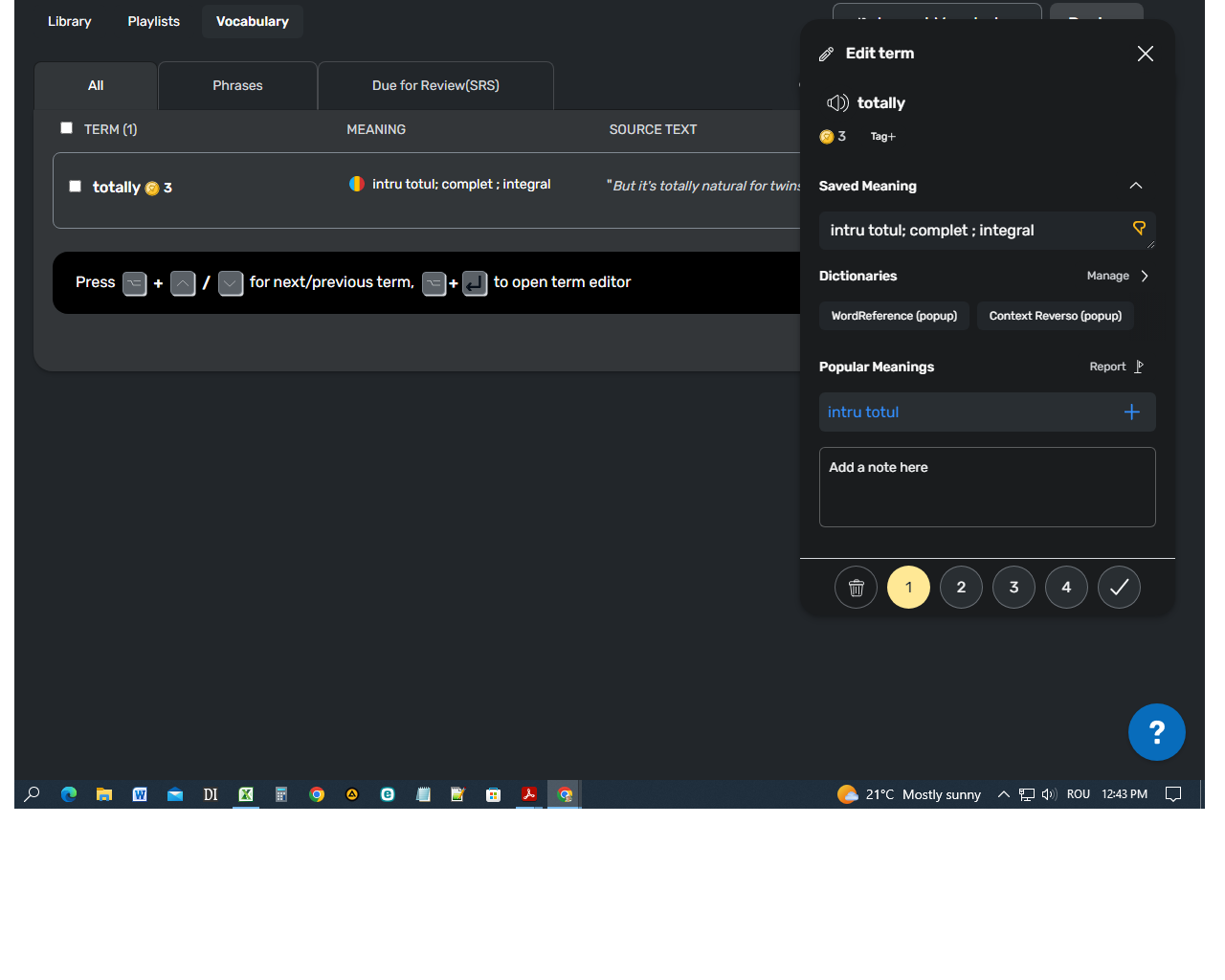1225x980 pixels.
Task: Open Adobe Acrobat from taskbar
Action: [528, 794]
